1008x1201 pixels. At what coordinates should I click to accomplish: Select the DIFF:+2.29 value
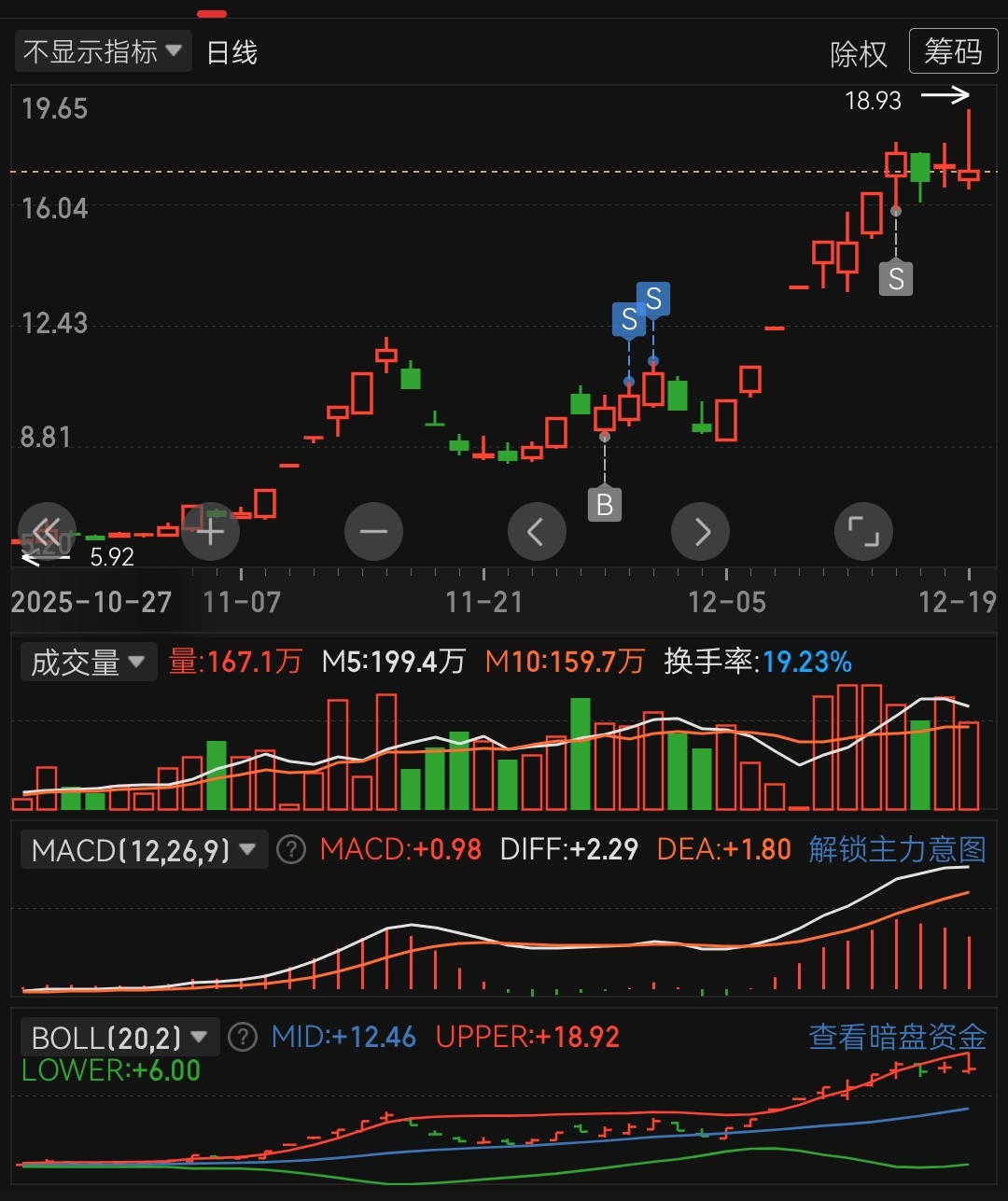(x=569, y=850)
